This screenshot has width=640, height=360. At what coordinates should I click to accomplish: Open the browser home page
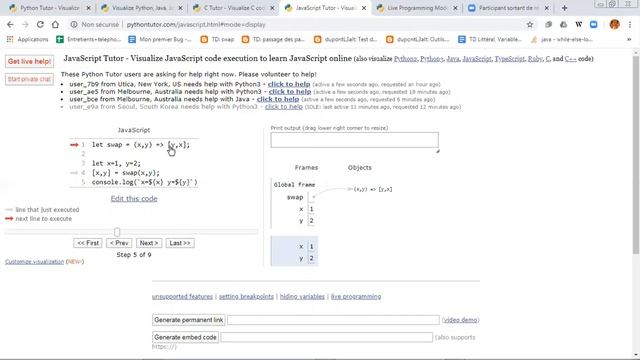coord(55,24)
